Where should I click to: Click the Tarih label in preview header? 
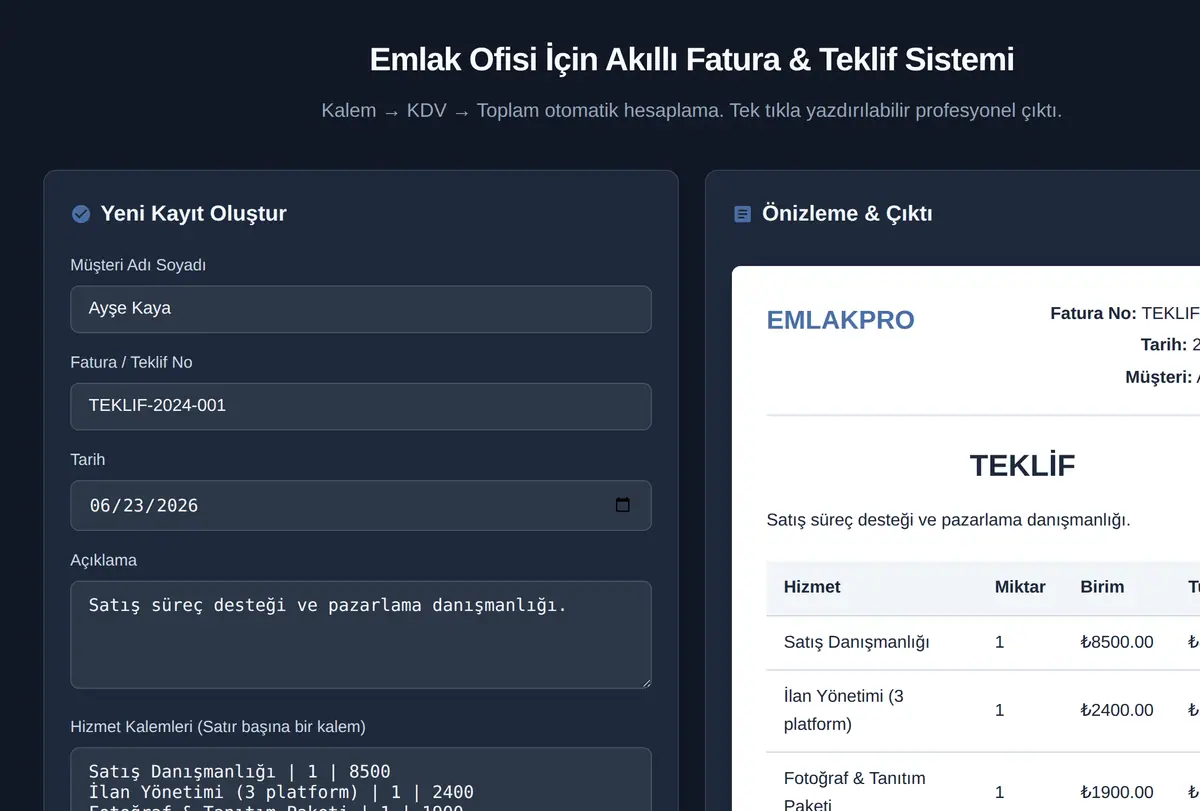click(1164, 345)
